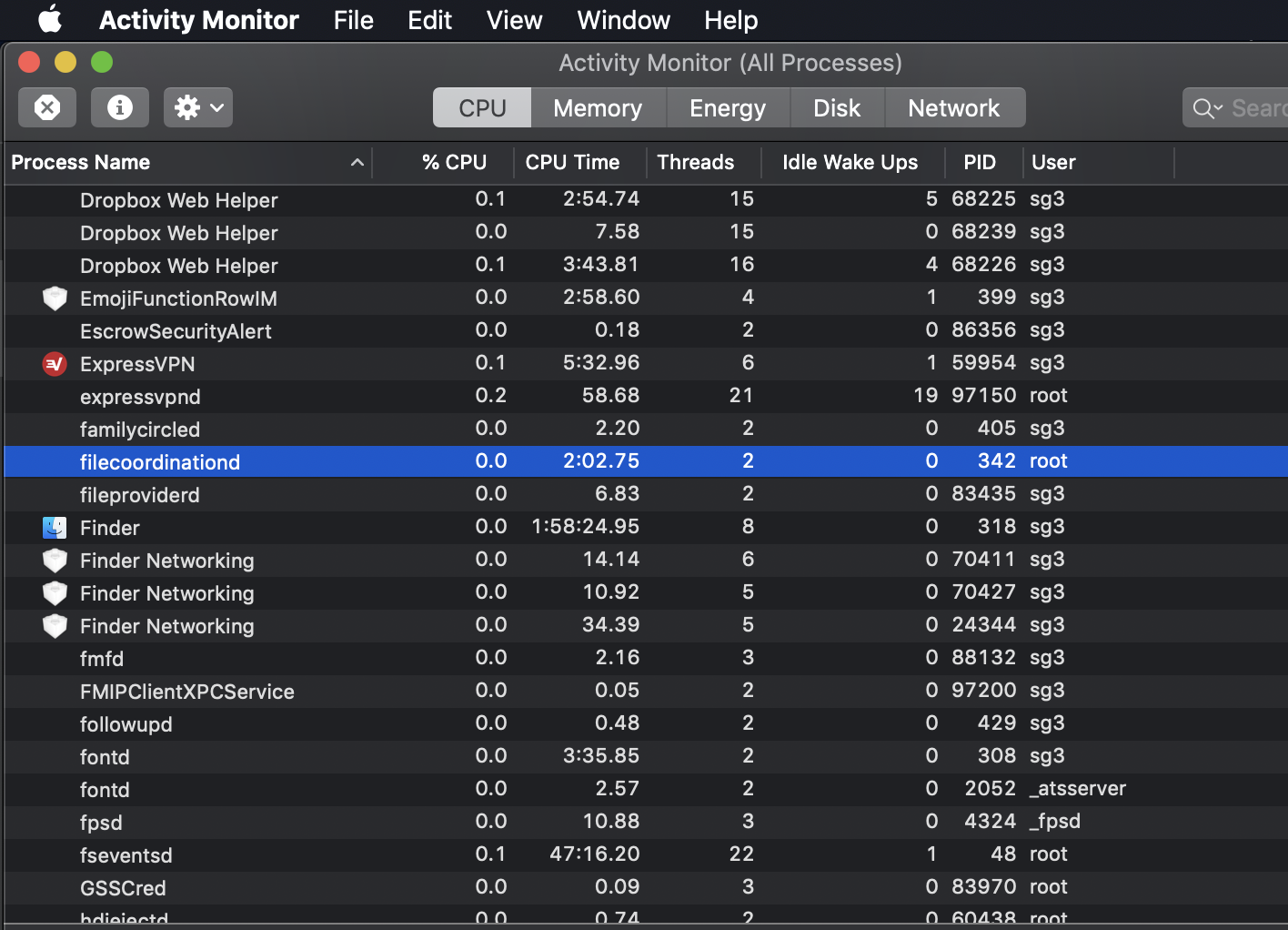Open the Edit menu

429,20
